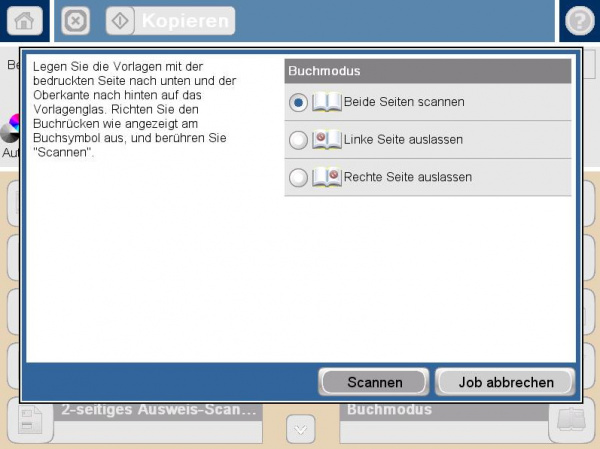Screen dimensions: 600x449
Task: Go to the Home screen icon
Action: pyautogui.click(x=24, y=20)
